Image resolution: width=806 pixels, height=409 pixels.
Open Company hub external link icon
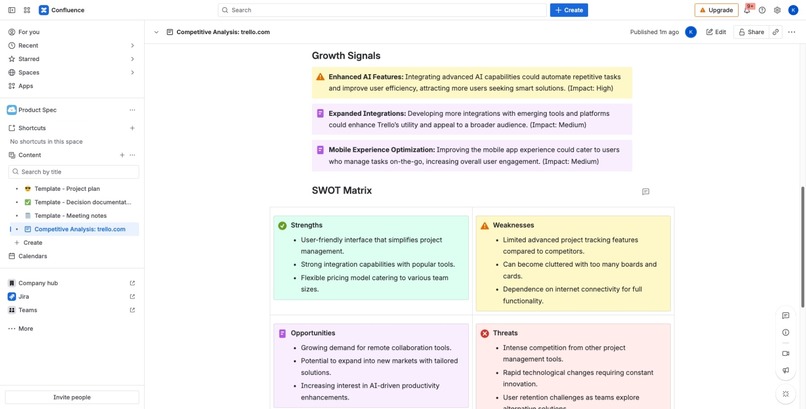coord(132,283)
